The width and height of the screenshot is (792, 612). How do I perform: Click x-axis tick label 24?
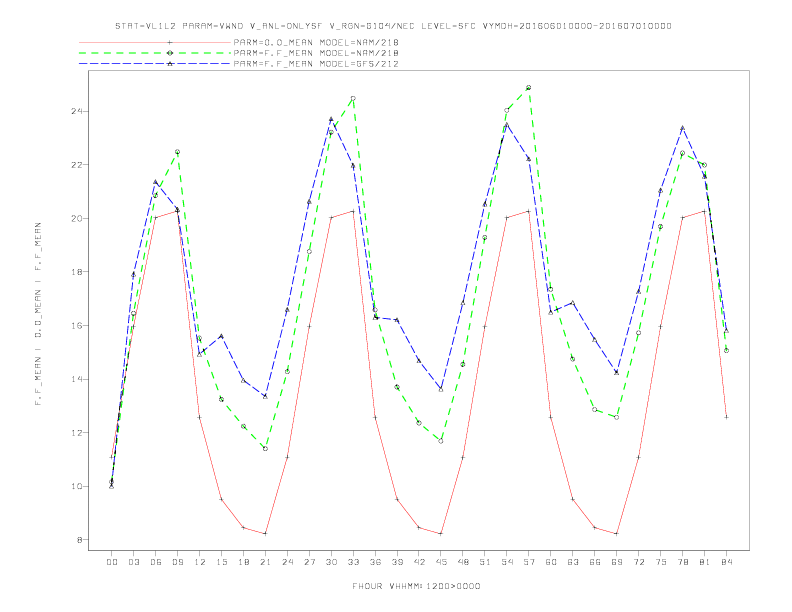(287, 562)
